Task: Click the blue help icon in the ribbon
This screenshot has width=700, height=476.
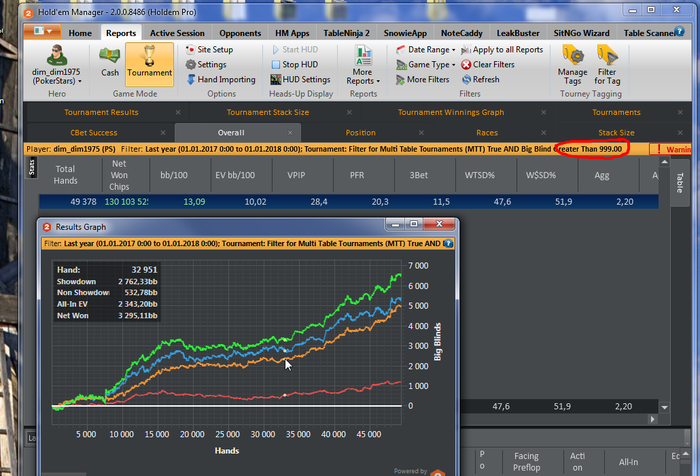Action: pos(679,31)
